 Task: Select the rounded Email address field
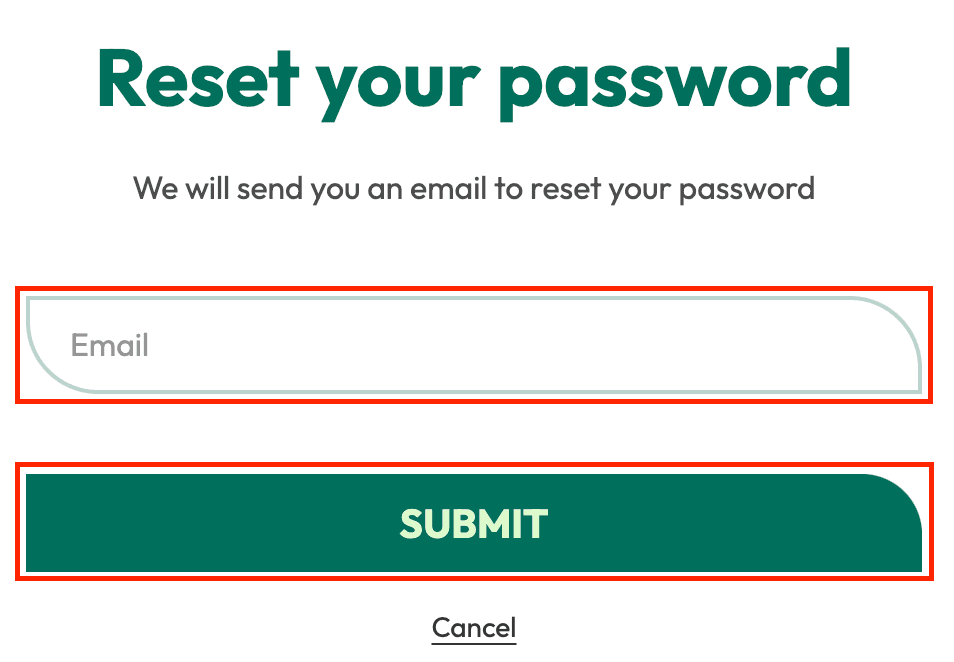474,345
